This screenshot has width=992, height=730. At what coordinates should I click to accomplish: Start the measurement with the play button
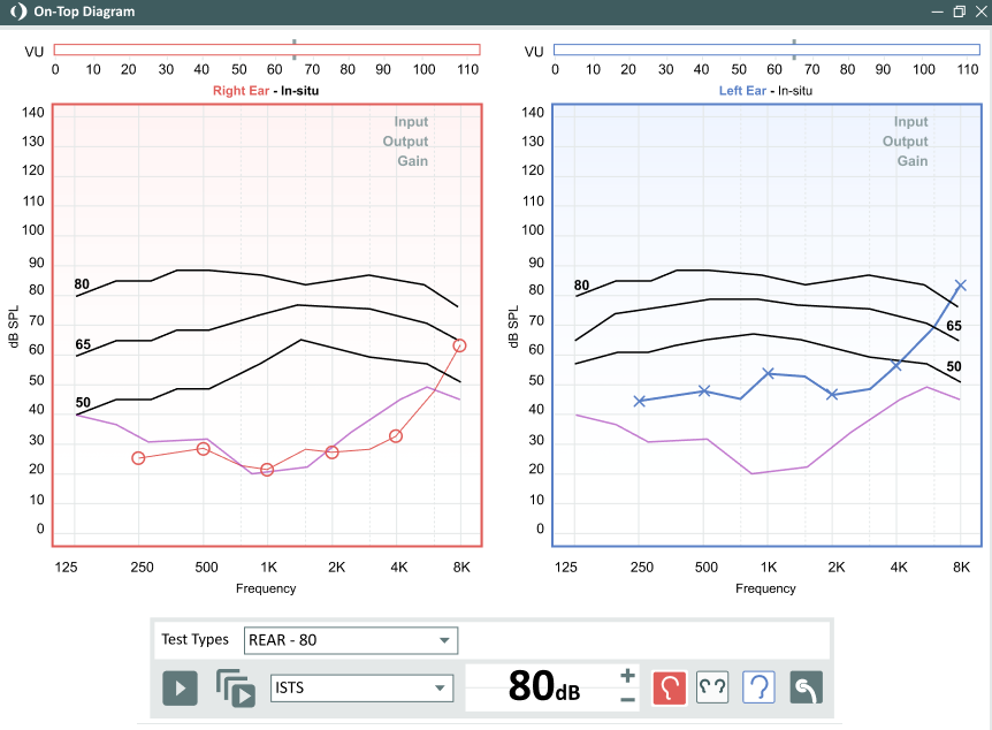pos(180,688)
